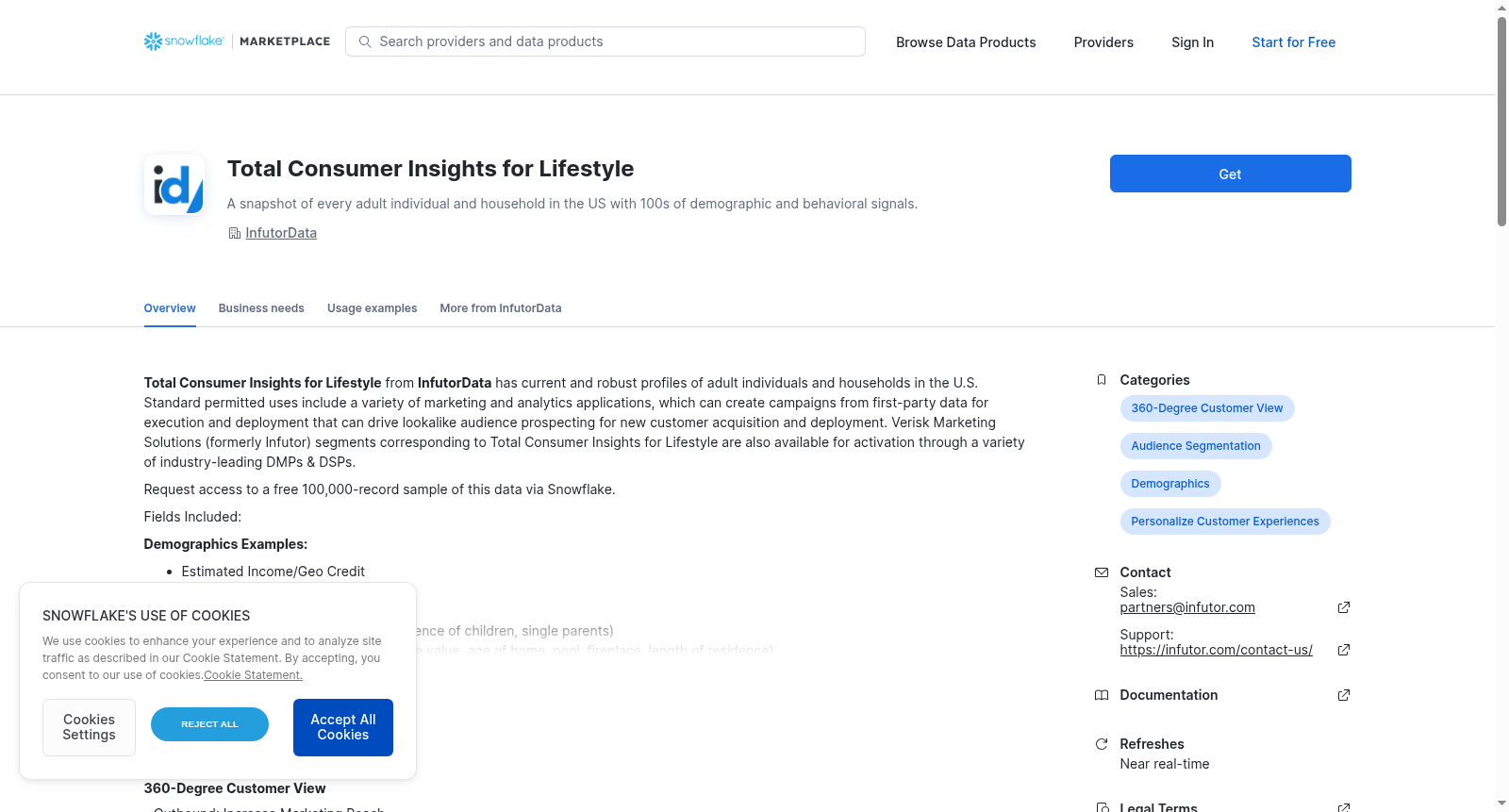Open the Documentation external link icon
Viewport: 1509px width, 812px height.
[x=1344, y=695]
